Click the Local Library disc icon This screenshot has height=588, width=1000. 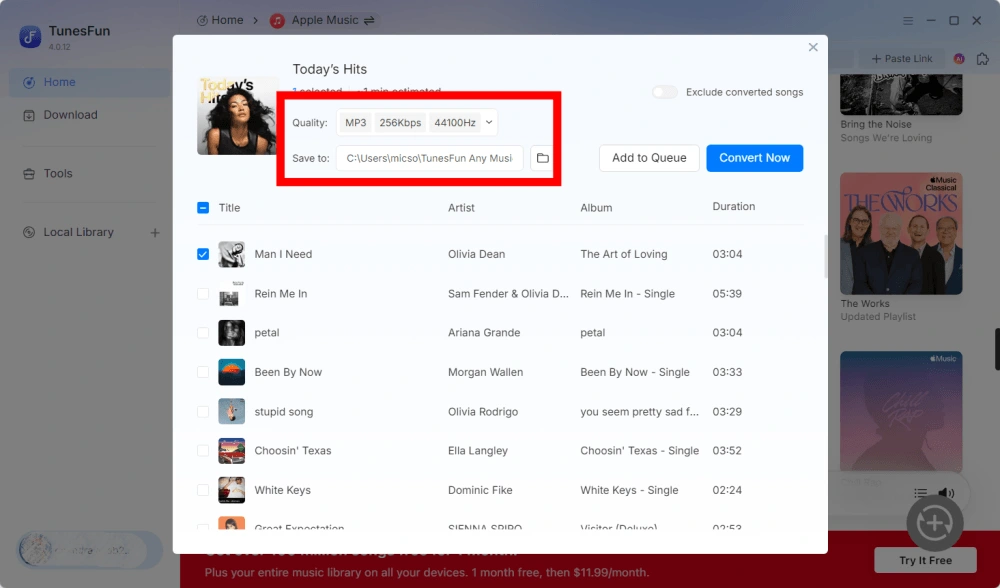[x=29, y=232]
